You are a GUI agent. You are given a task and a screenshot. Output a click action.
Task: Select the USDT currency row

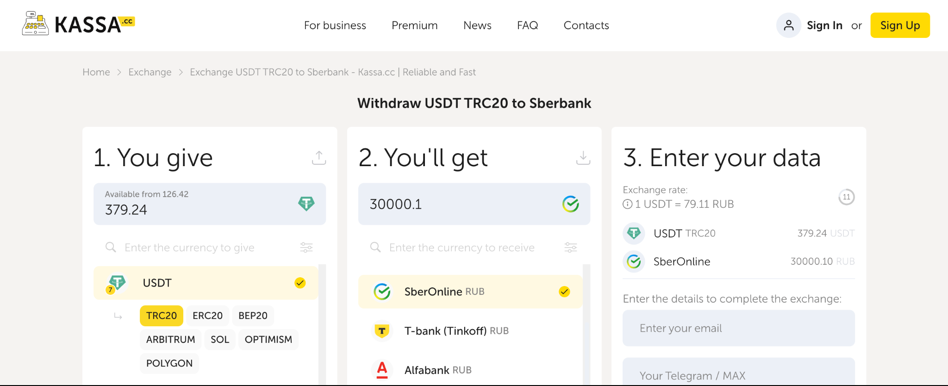tap(206, 283)
